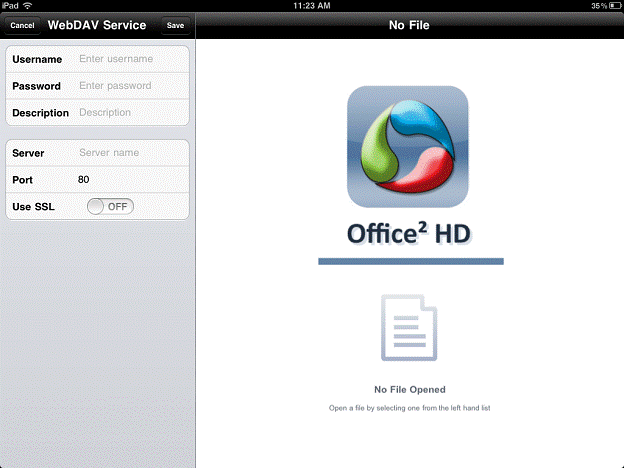Image resolution: width=624 pixels, height=468 pixels.
Task: Click the Office² HD title text
Action: [x=409, y=234]
